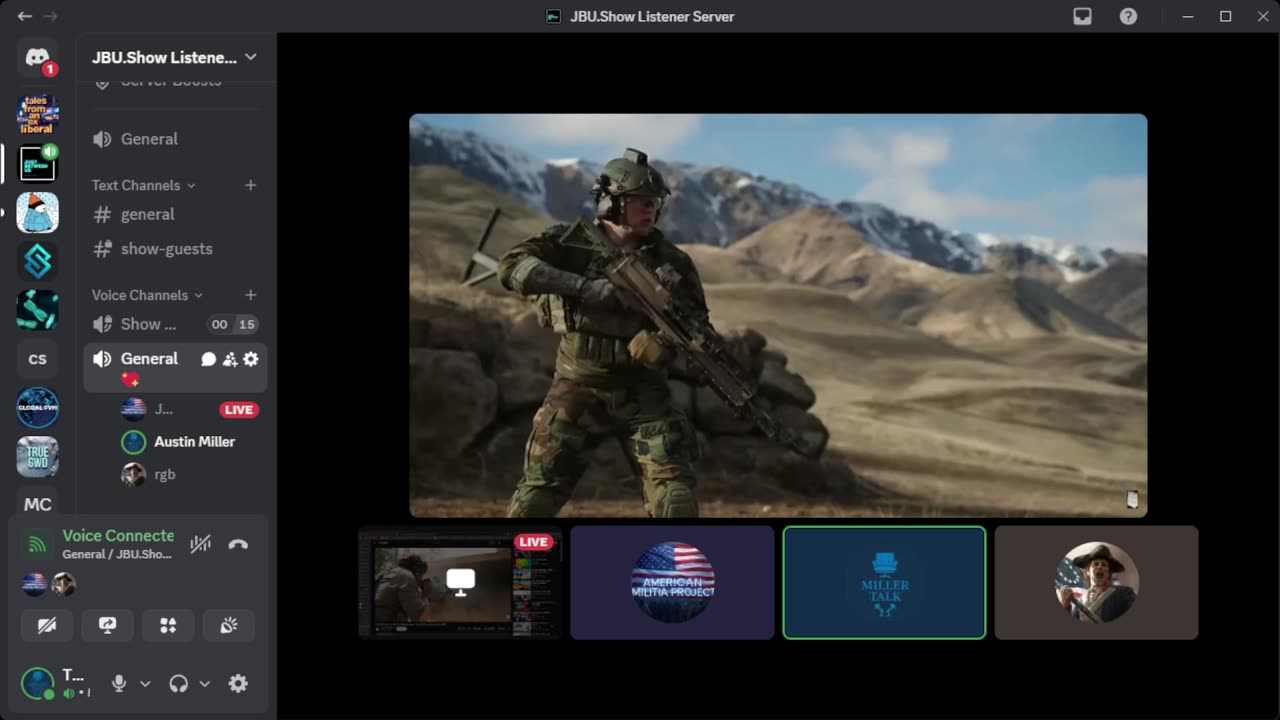
Task: Go back with the left arrow
Action: click(25, 16)
